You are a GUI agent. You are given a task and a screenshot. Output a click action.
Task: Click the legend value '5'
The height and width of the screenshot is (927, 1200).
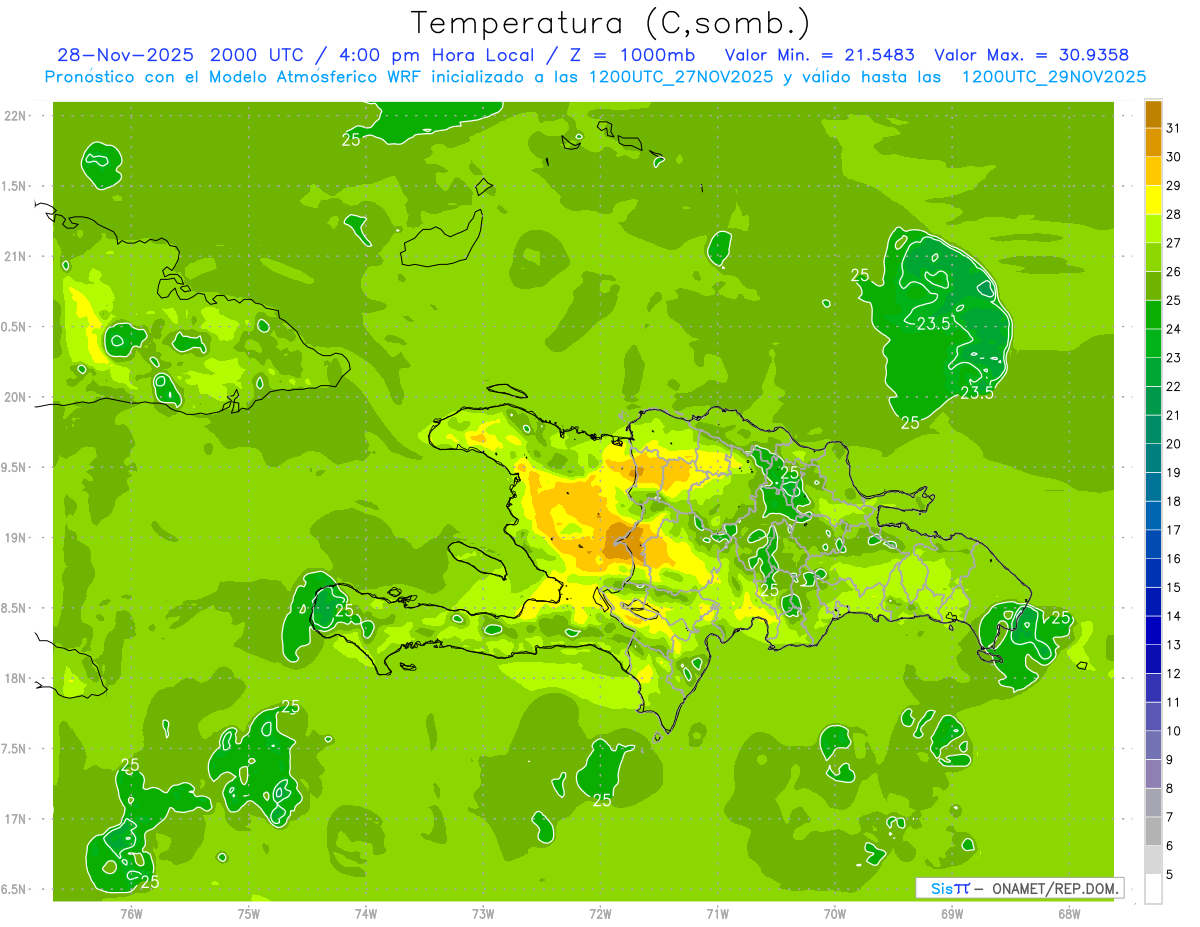click(1170, 875)
